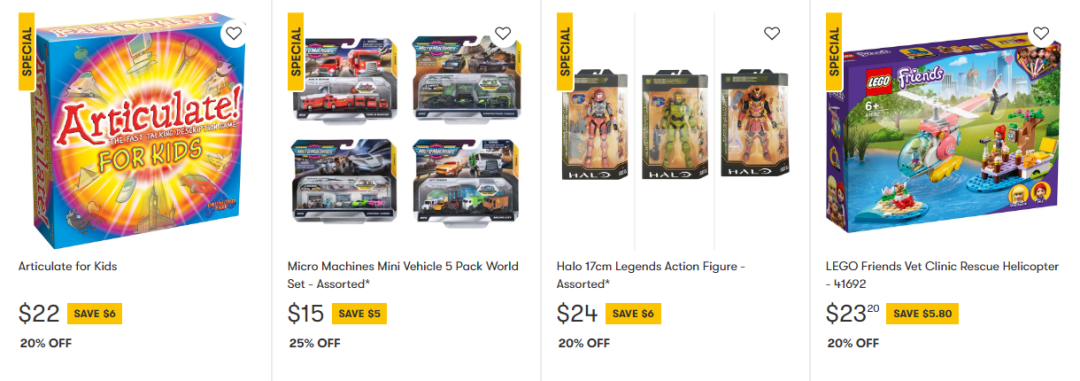1080x381 pixels.
Task: Favorite the Articulate for Kids game
Action: 234,33
